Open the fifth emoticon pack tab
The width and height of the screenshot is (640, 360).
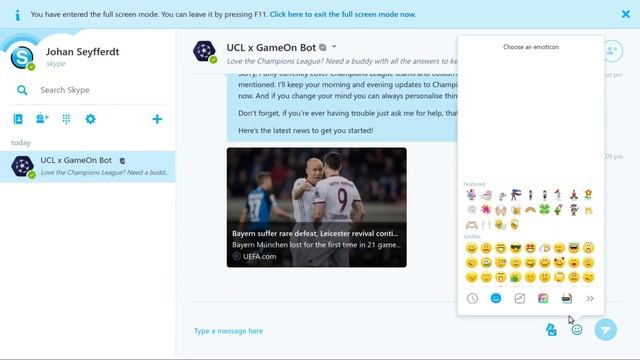point(567,298)
